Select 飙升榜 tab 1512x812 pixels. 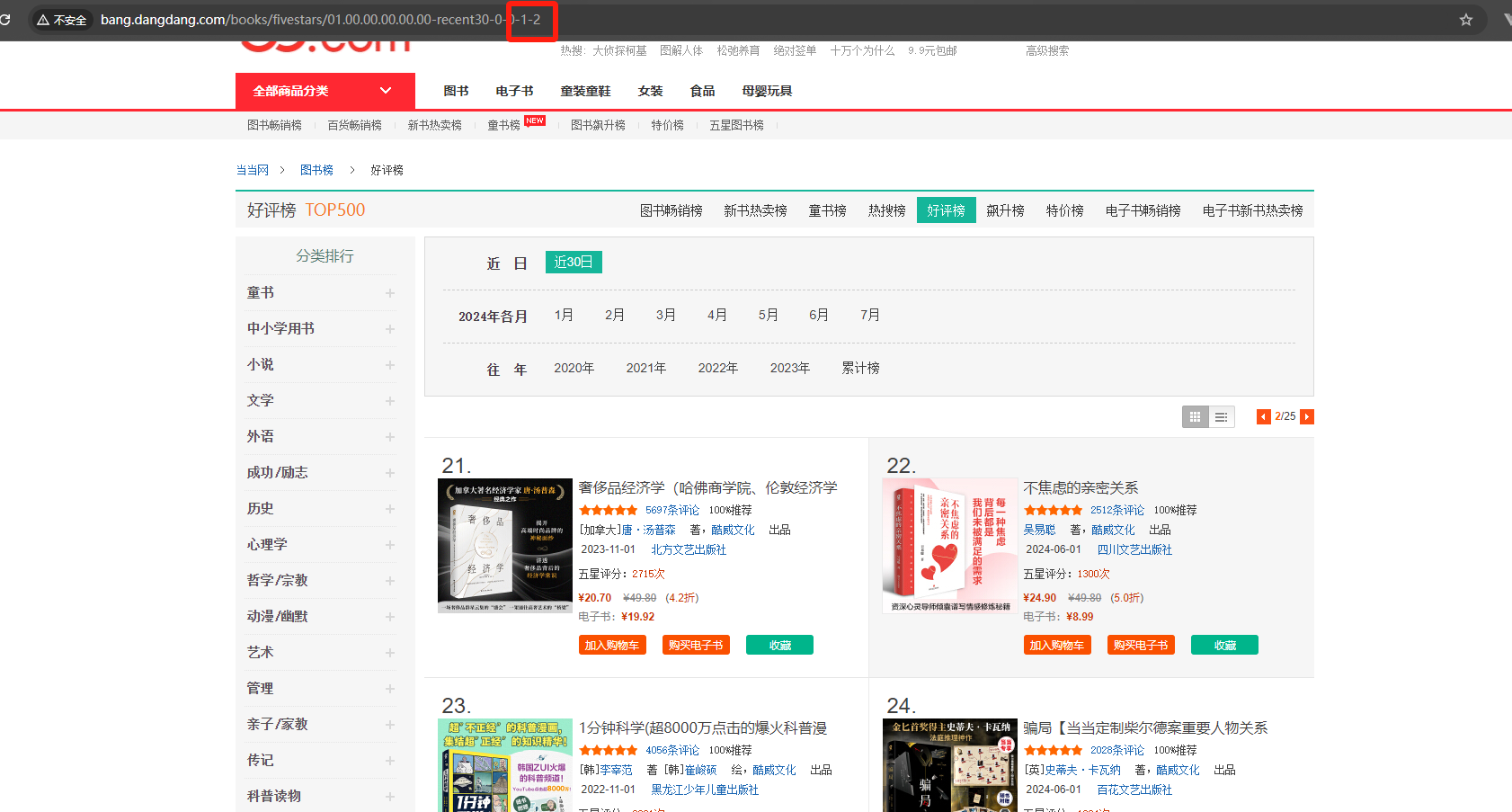tap(1005, 210)
